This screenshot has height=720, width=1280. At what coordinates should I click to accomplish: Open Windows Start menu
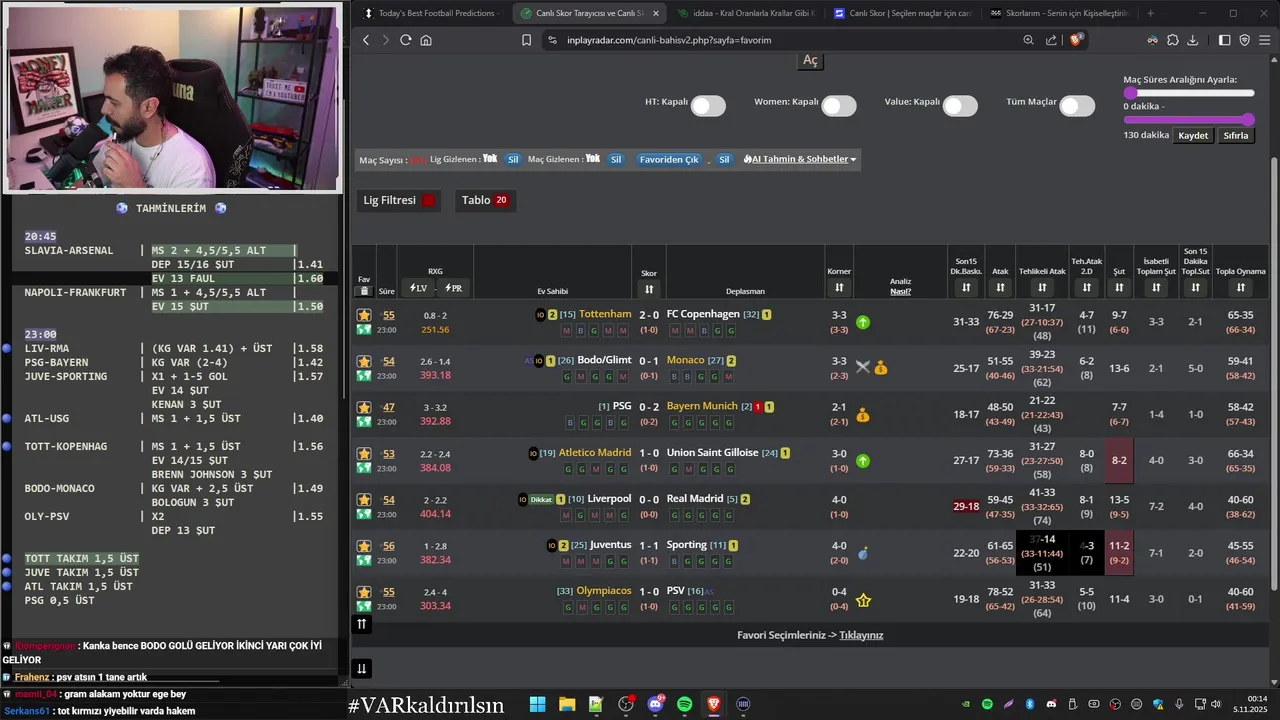click(537, 704)
